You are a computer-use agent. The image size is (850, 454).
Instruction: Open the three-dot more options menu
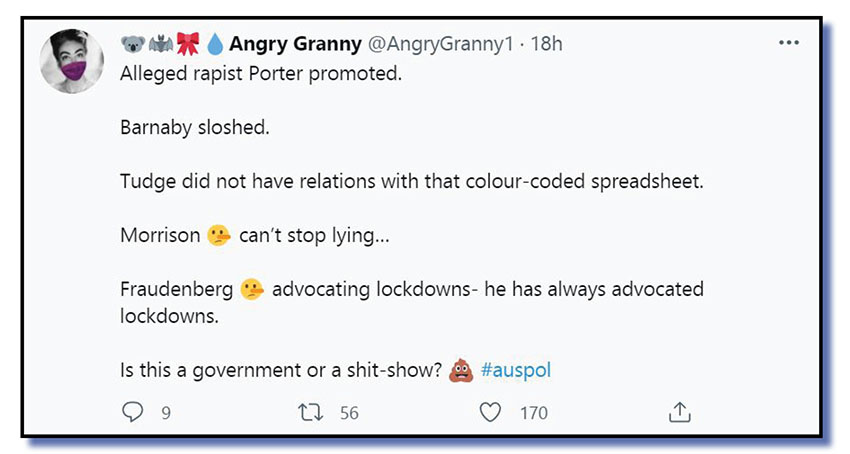789,44
